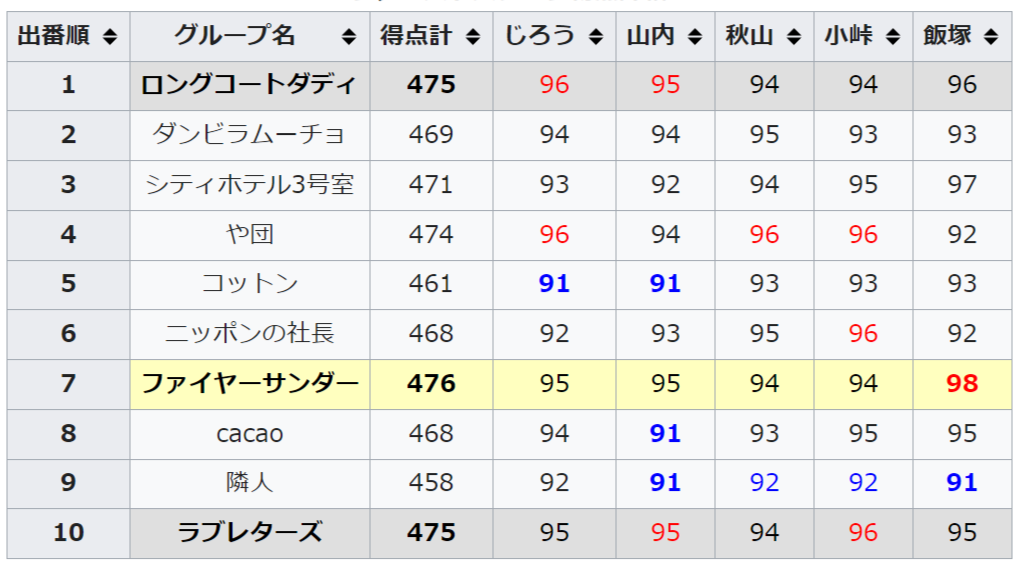1021x566 pixels.
Task: Click the red 98 score from 飯塚
Action: click(x=962, y=384)
